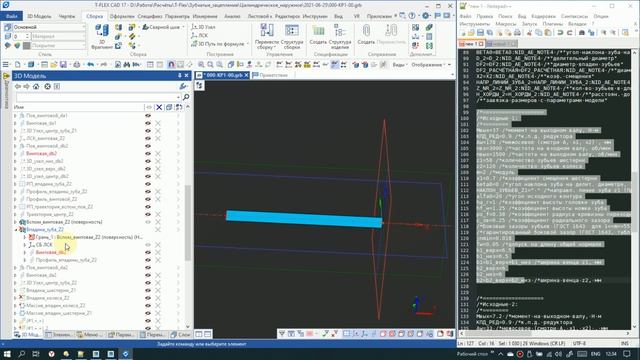The image size is (640, 360).
Task: Toggle visibility of Винтовая_db2 in the tree
Action: coord(148,153)
